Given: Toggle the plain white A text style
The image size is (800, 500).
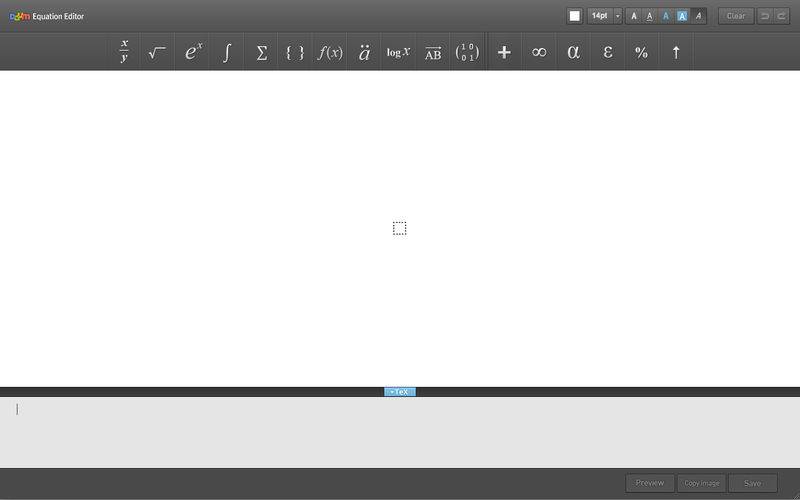Looking at the screenshot, I should point(634,16).
